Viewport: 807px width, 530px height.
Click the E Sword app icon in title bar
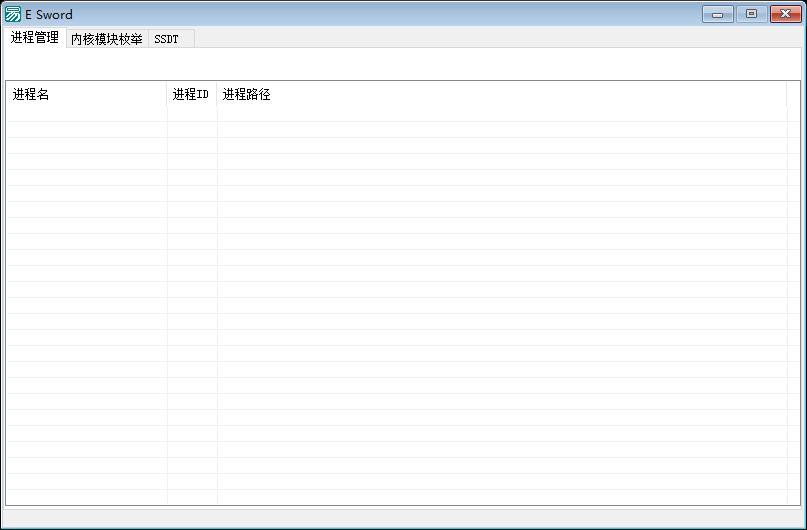click(x=13, y=14)
